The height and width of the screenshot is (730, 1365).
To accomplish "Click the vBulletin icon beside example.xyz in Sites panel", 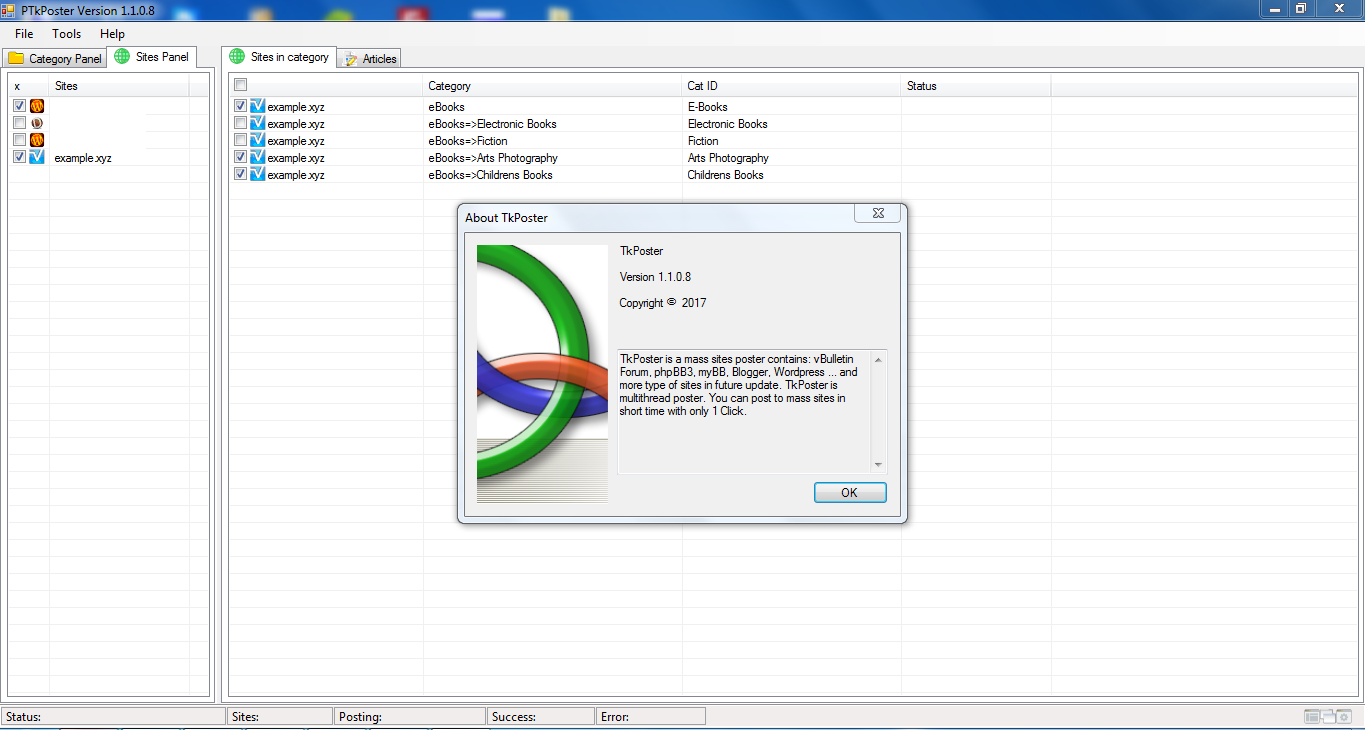I will point(37,157).
